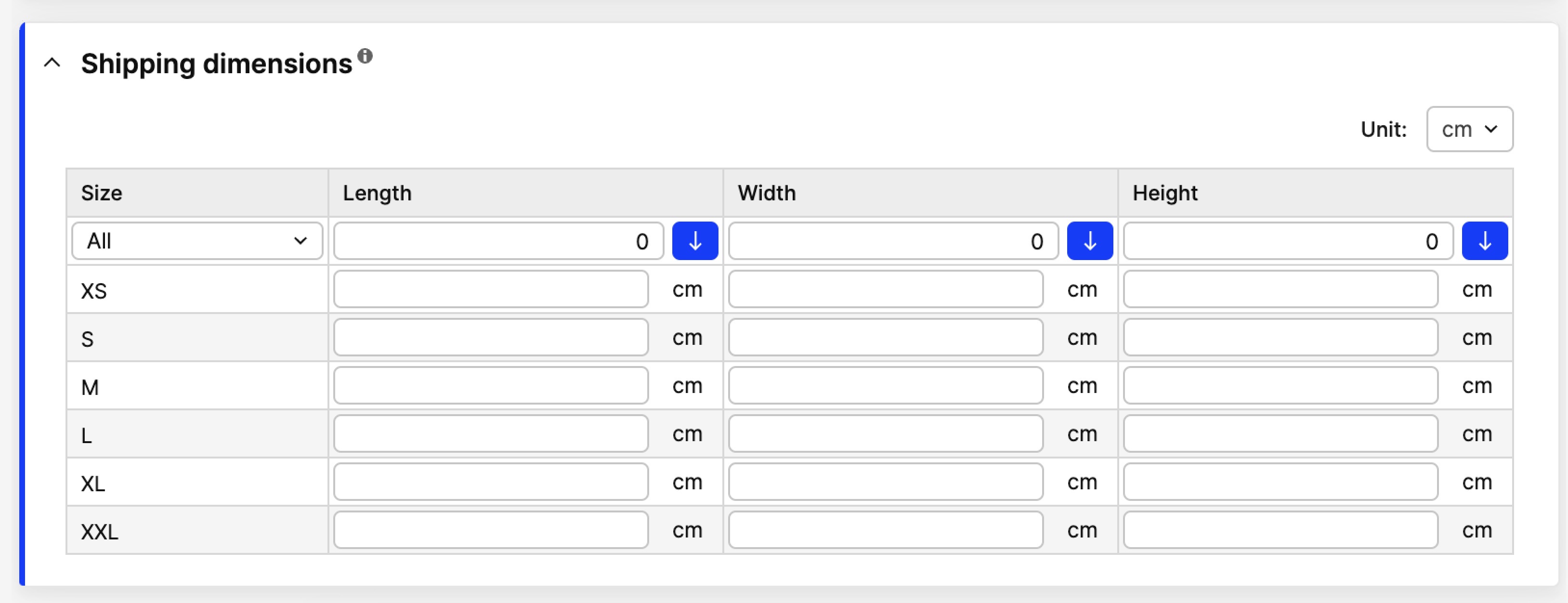The height and width of the screenshot is (603, 1568).
Task: Select the XXL Length input field
Action: click(x=491, y=529)
